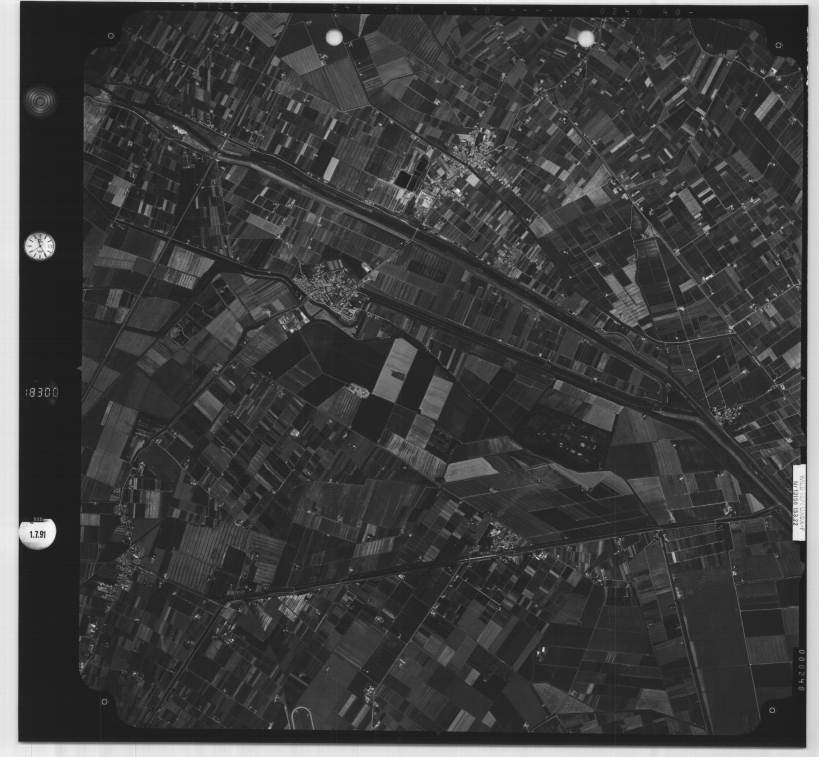This screenshot has width=819, height=757.
Task: Click the small hamlet near the right edge
Action: click(727, 413)
